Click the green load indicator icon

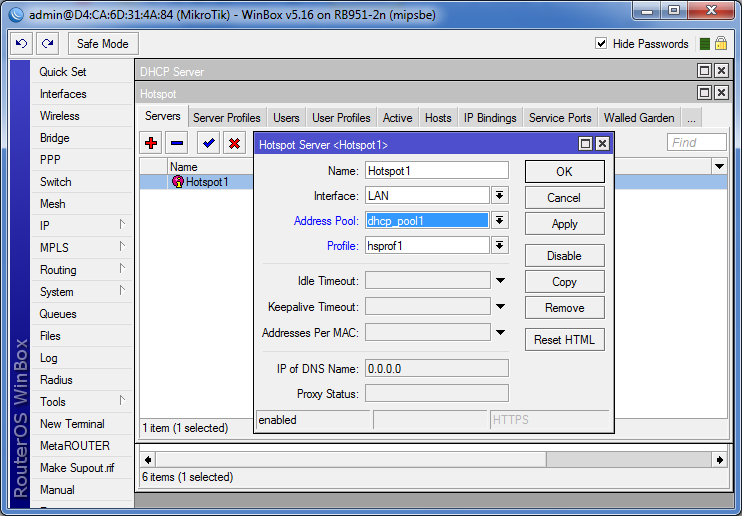[705, 44]
